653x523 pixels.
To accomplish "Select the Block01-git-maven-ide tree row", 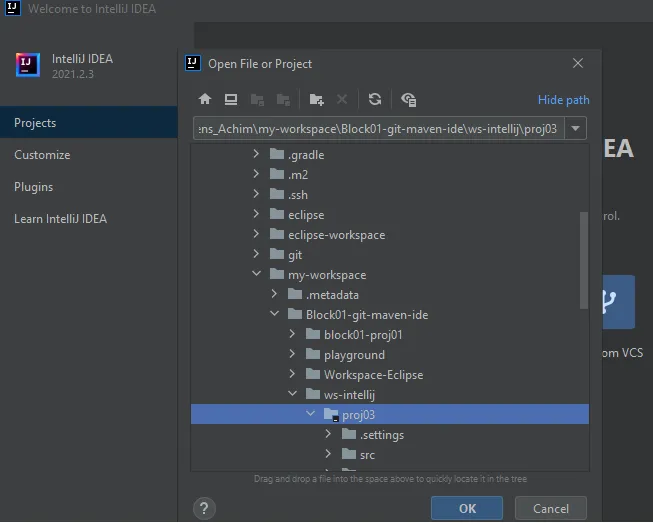I will pos(390,314).
